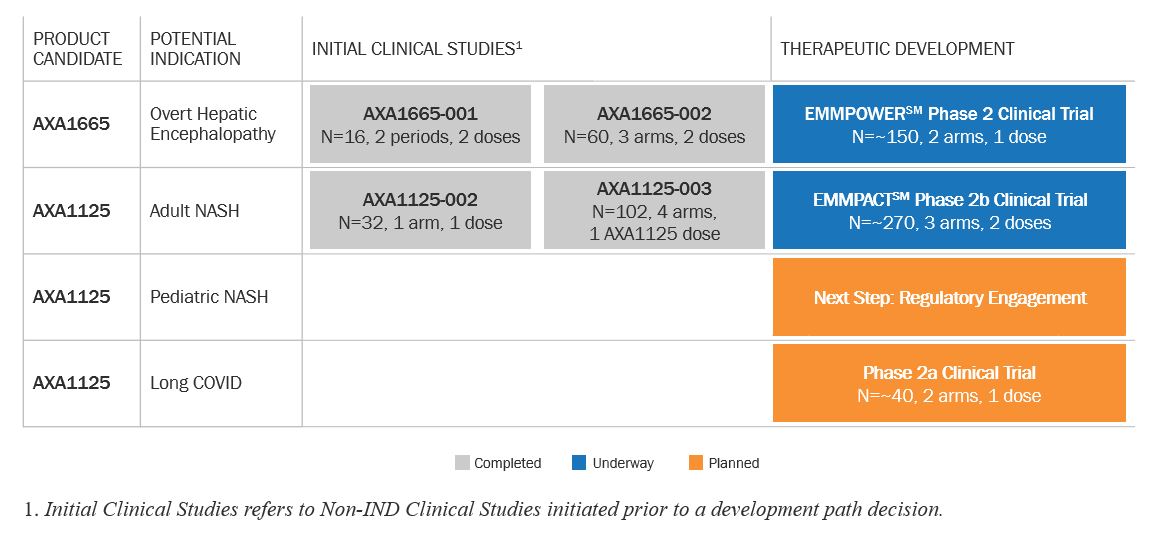Click the gray Completed legend swatch
The height and width of the screenshot is (550, 1171).
pos(462,463)
